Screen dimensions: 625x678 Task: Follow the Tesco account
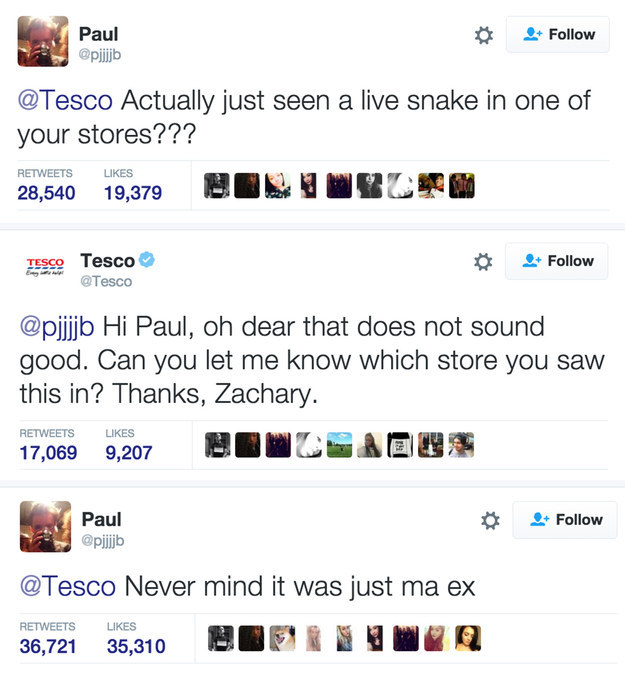pyautogui.click(x=557, y=261)
